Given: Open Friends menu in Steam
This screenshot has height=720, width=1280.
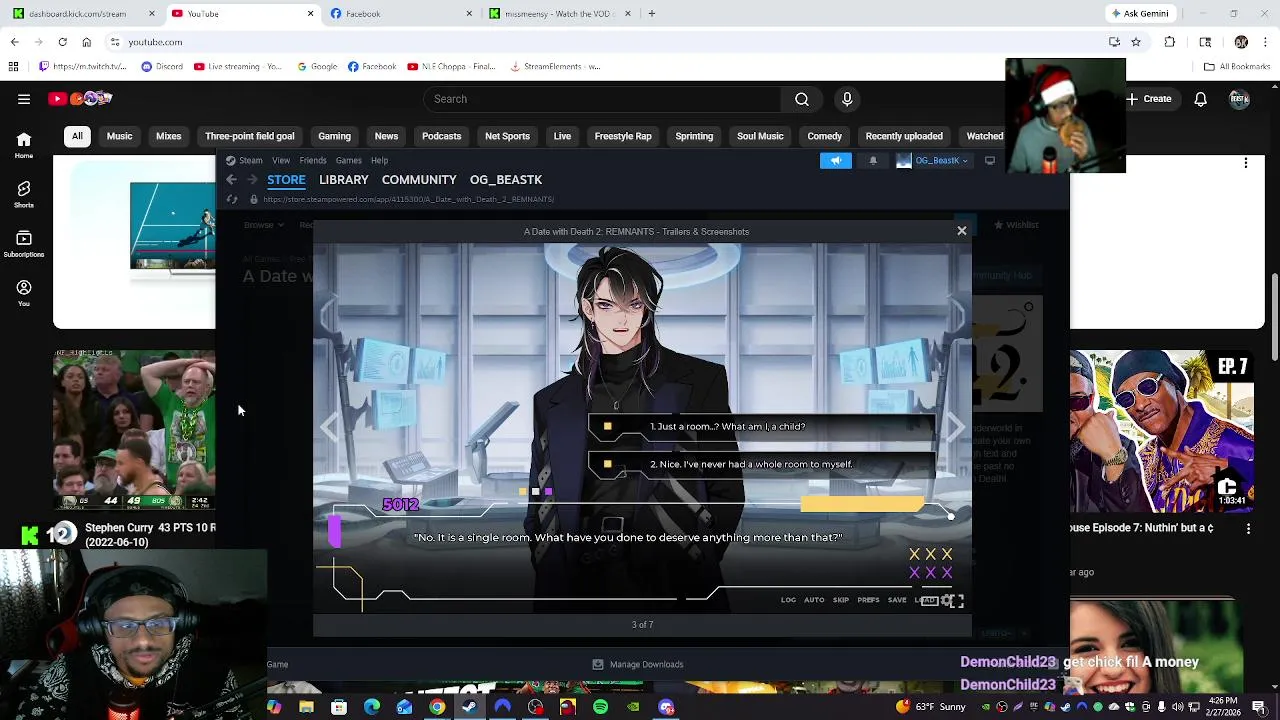Looking at the screenshot, I should click(x=313, y=160).
